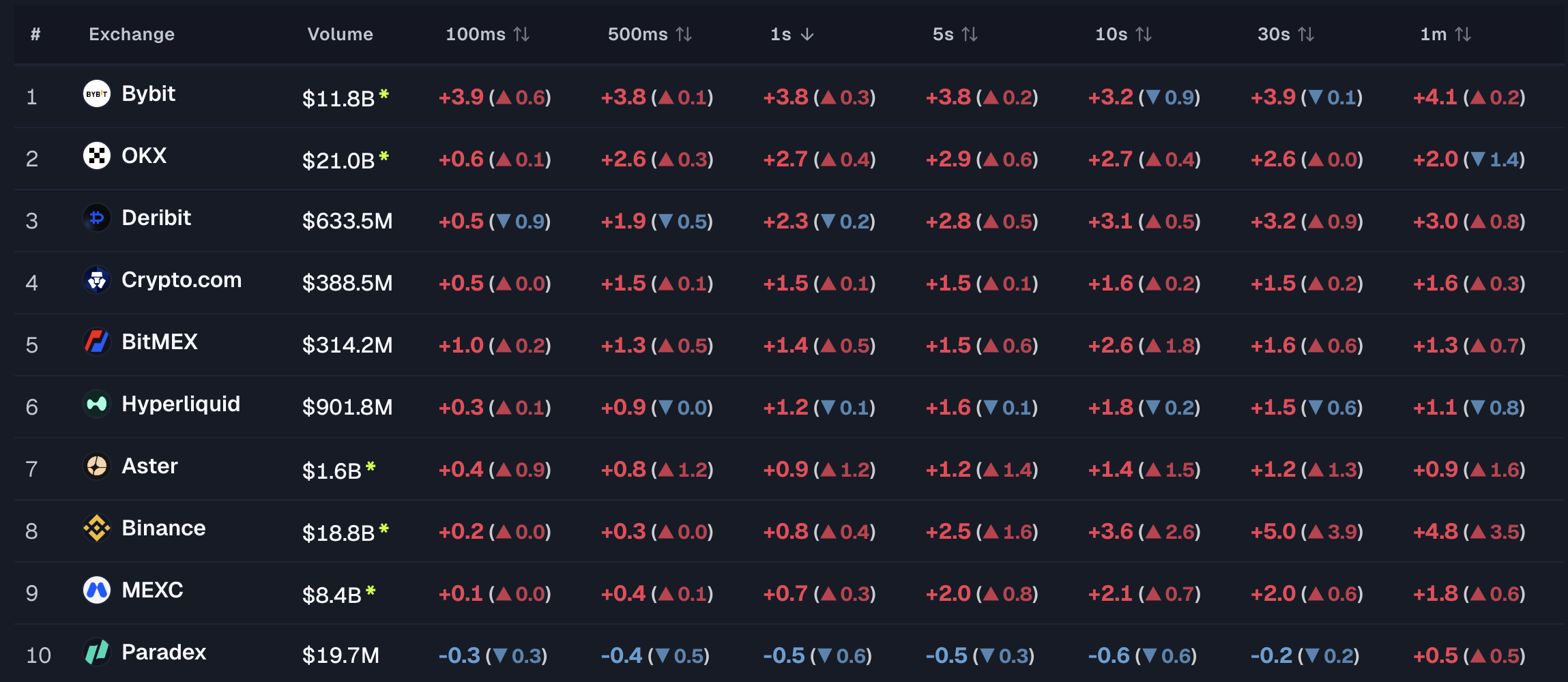Click Paradex 100ms value -0.3
Screen dimensions: 1568x682
pyautogui.click(x=459, y=655)
